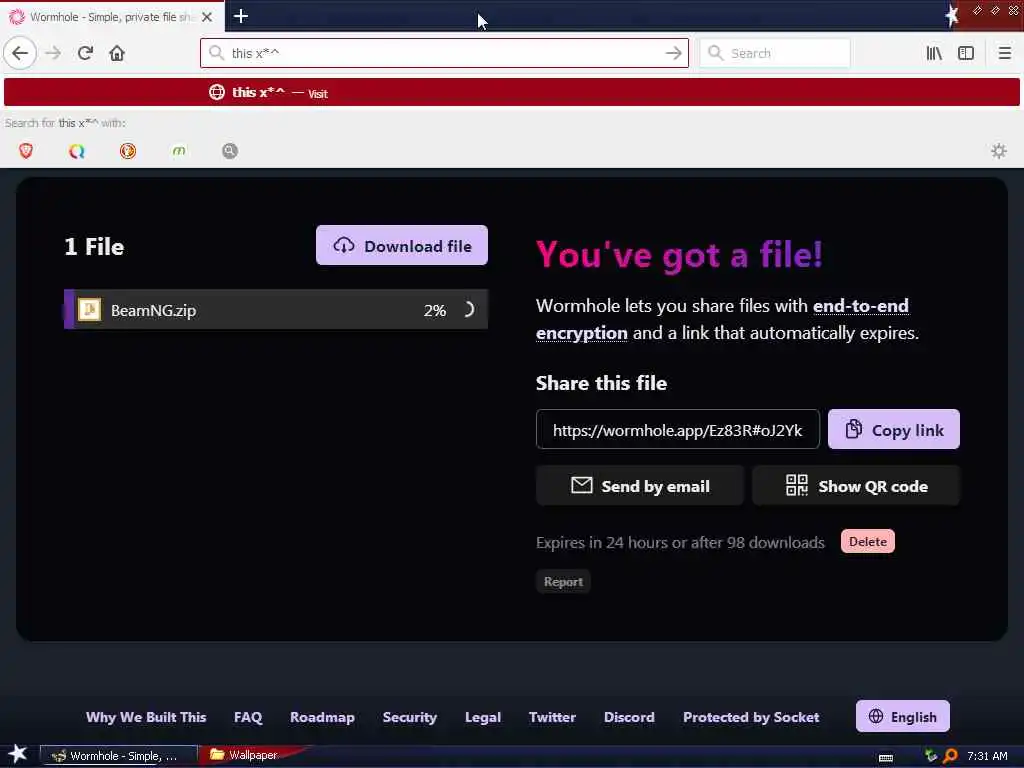Click the Download file button
Viewport: 1024px width, 768px height.
(x=402, y=246)
